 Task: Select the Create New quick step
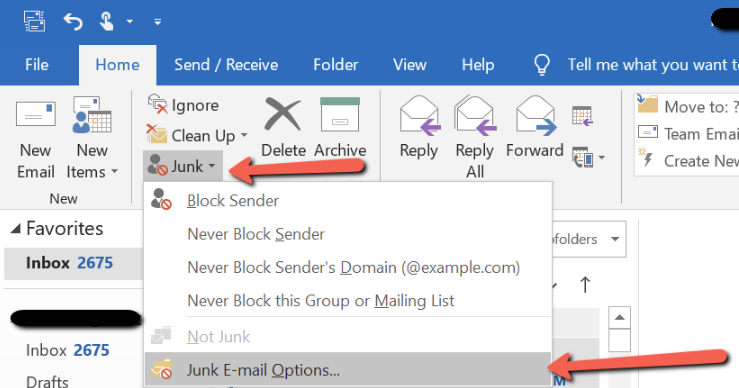688,161
